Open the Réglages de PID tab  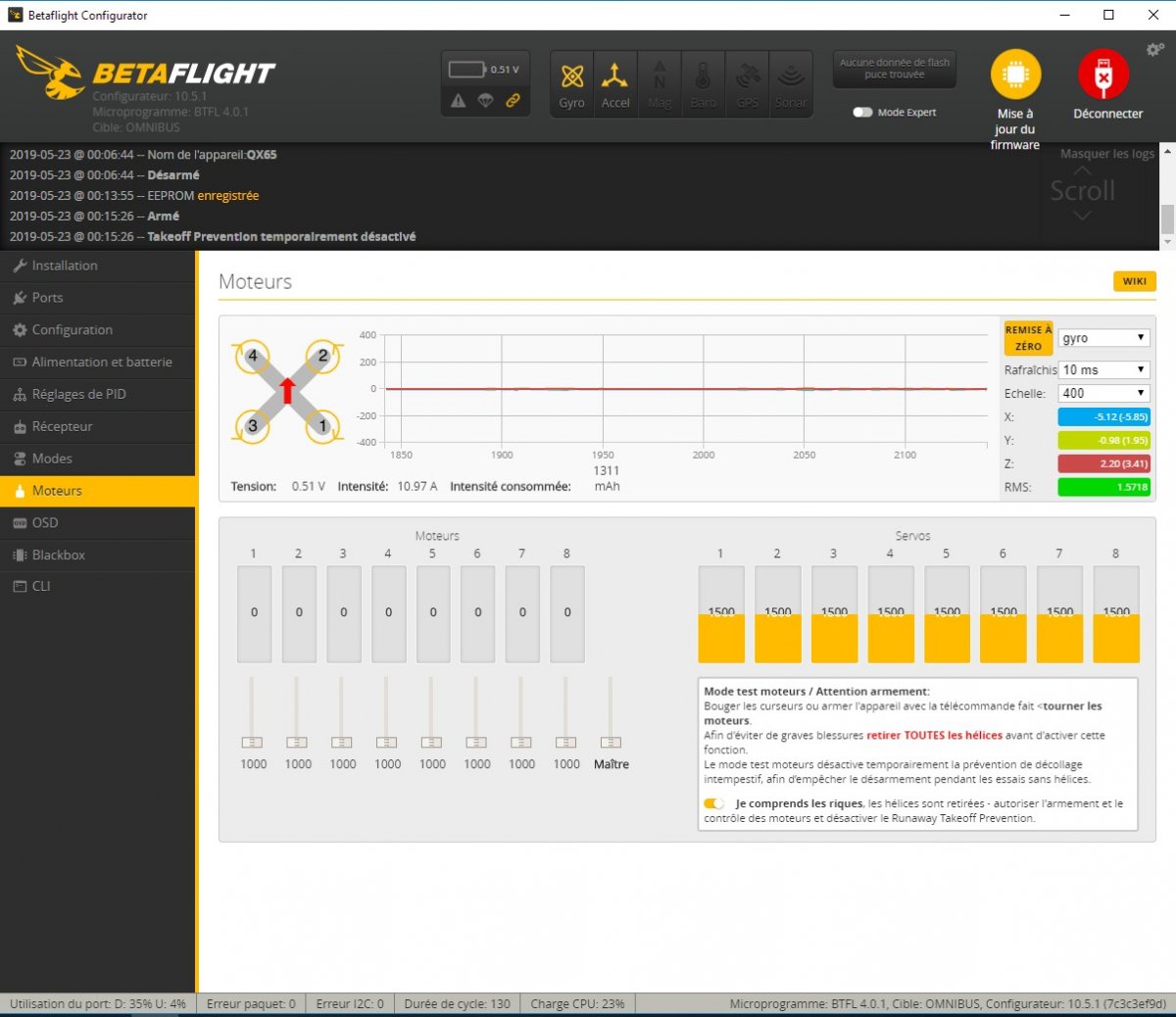pos(78,394)
